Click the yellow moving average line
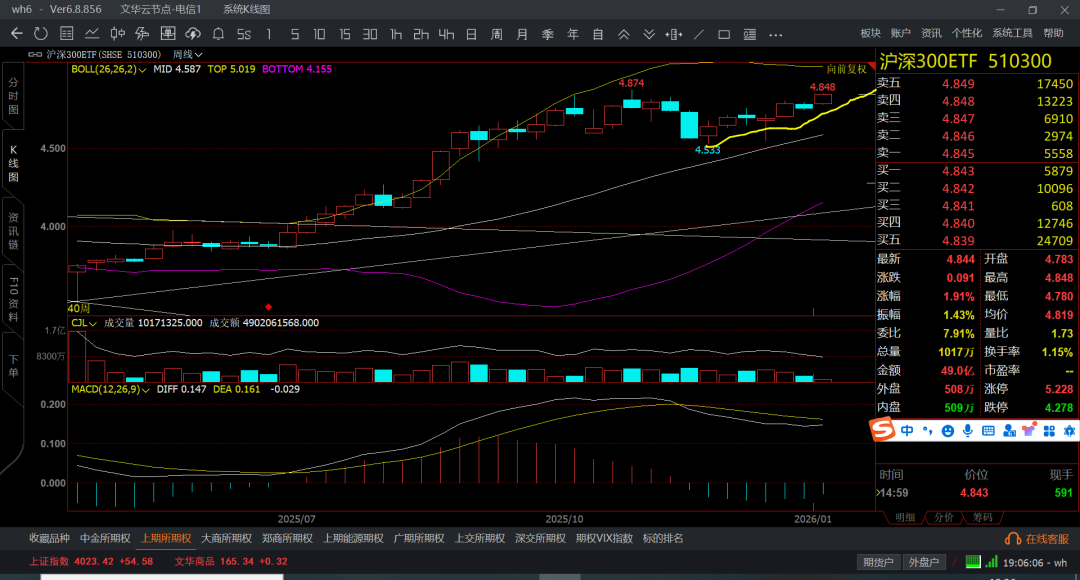The width and height of the screenshot is (1080, 580). 800,125
